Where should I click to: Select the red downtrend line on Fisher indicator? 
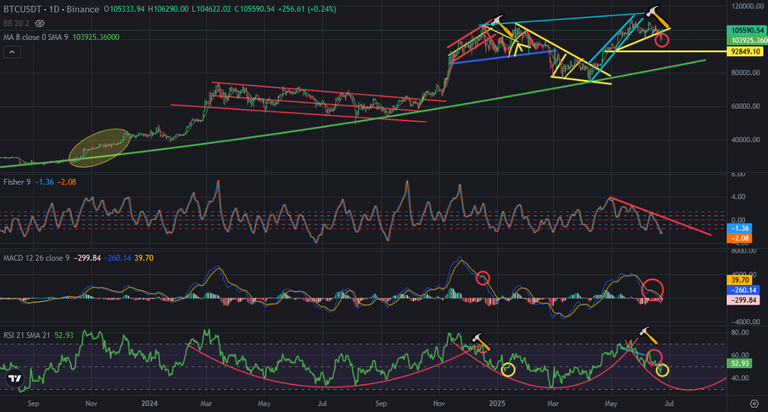[660, 216]
